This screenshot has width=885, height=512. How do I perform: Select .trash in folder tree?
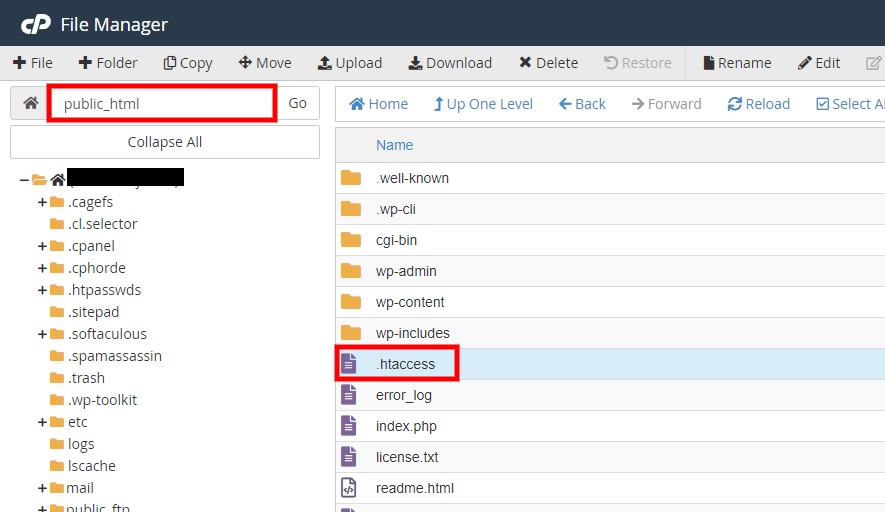86,378
